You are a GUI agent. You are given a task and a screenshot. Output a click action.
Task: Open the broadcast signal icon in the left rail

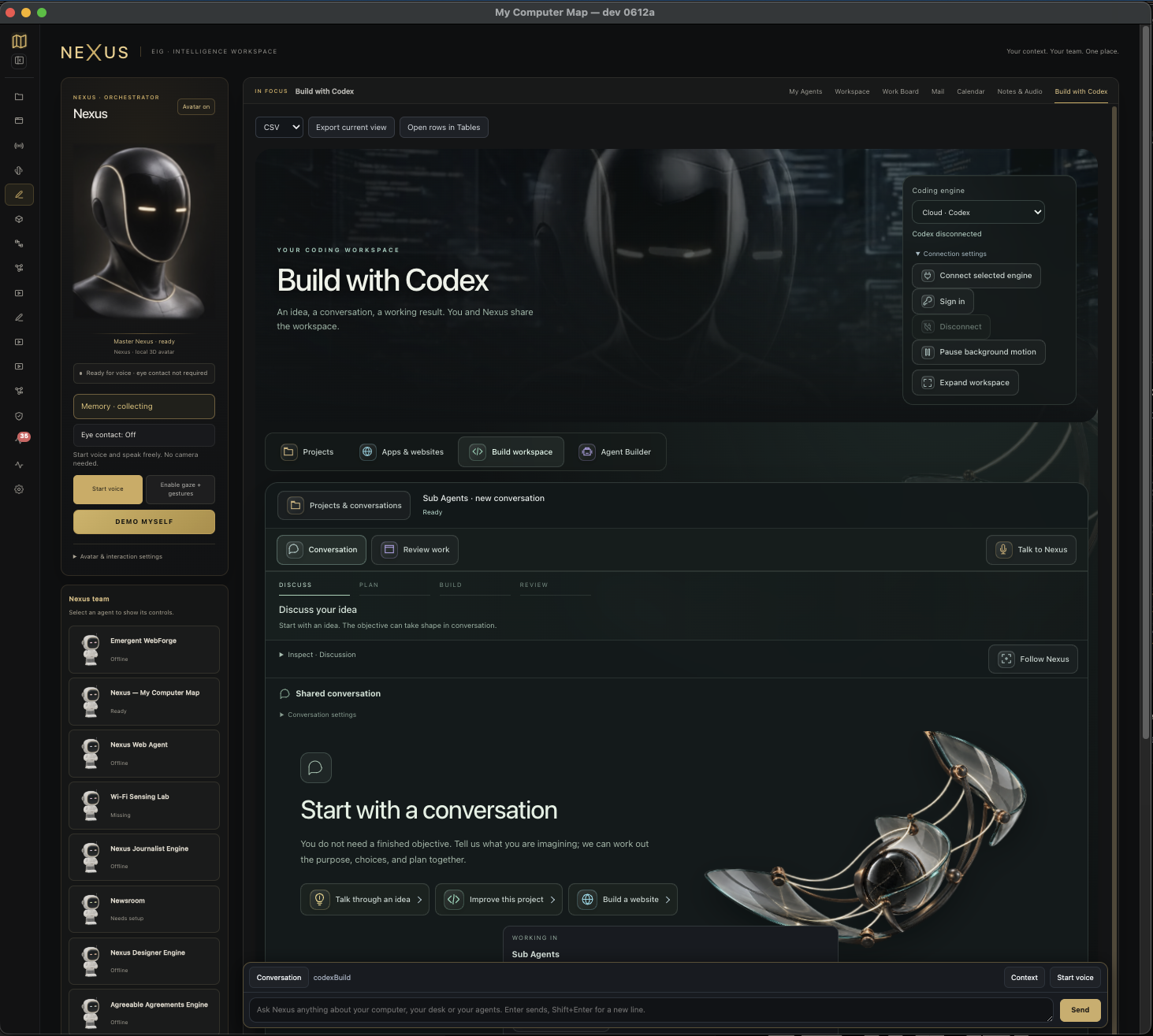point(19,146)
